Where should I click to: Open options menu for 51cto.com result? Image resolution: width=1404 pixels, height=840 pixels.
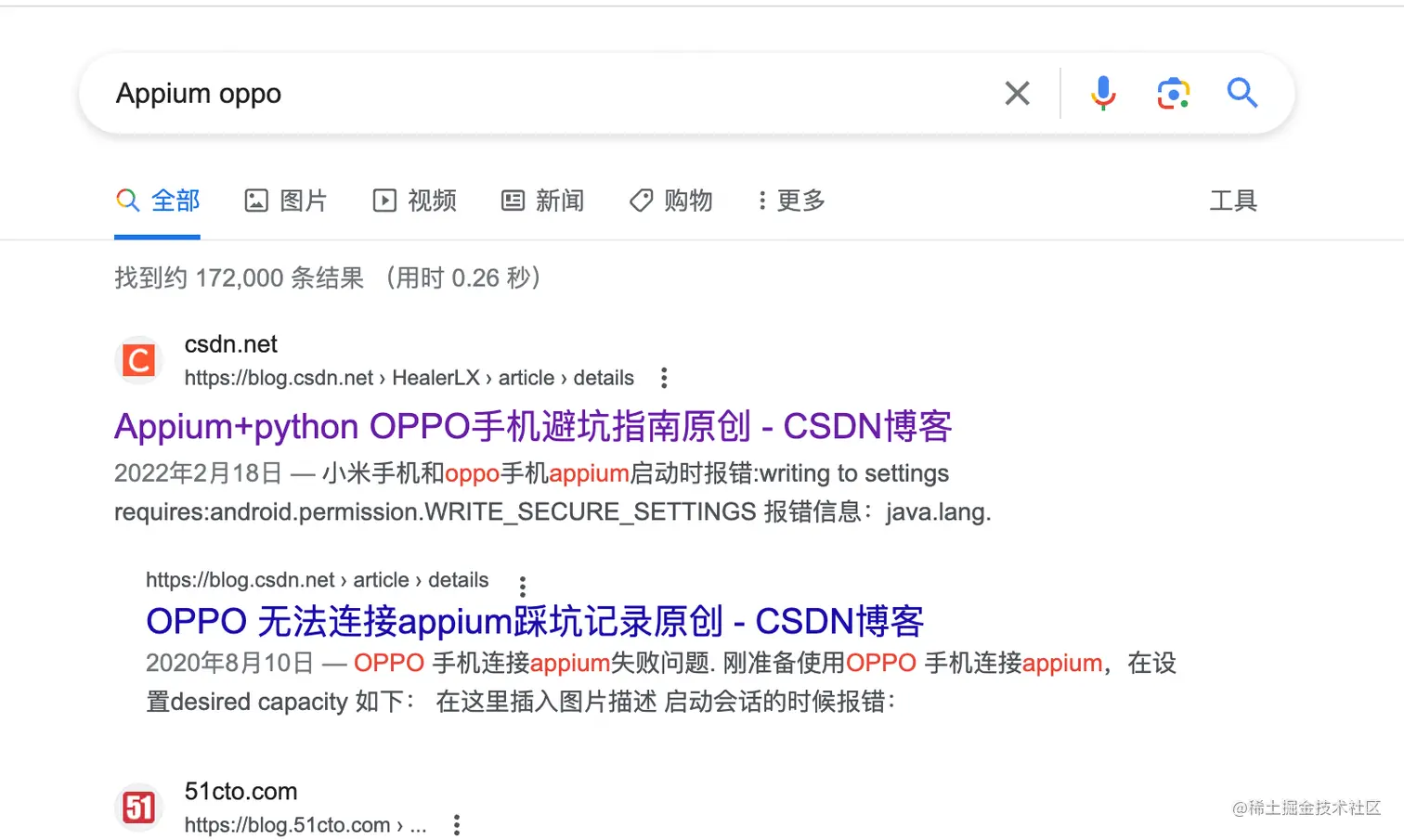coord(457,825)
